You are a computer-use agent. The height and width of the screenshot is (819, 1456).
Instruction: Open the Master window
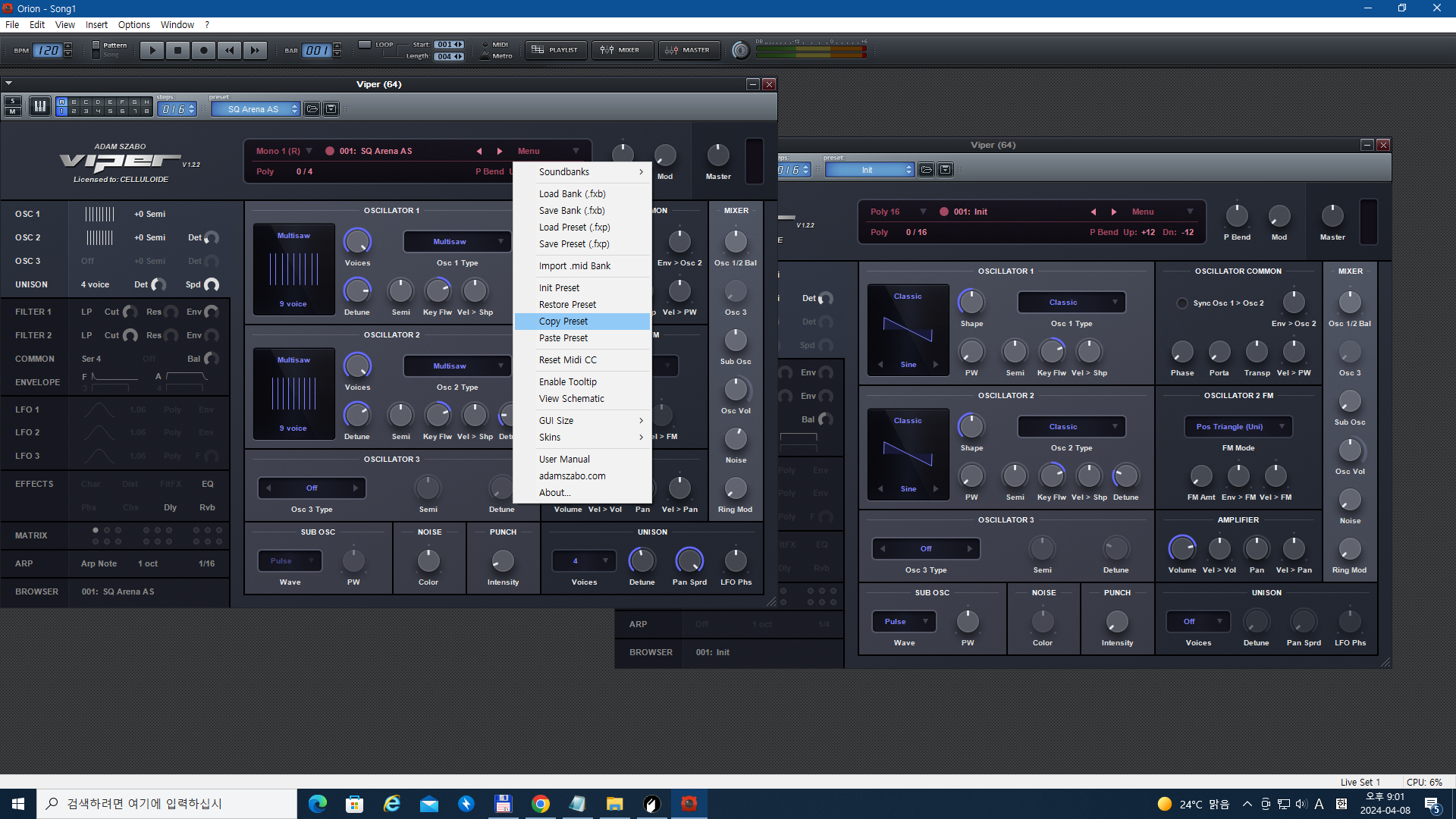689,50
